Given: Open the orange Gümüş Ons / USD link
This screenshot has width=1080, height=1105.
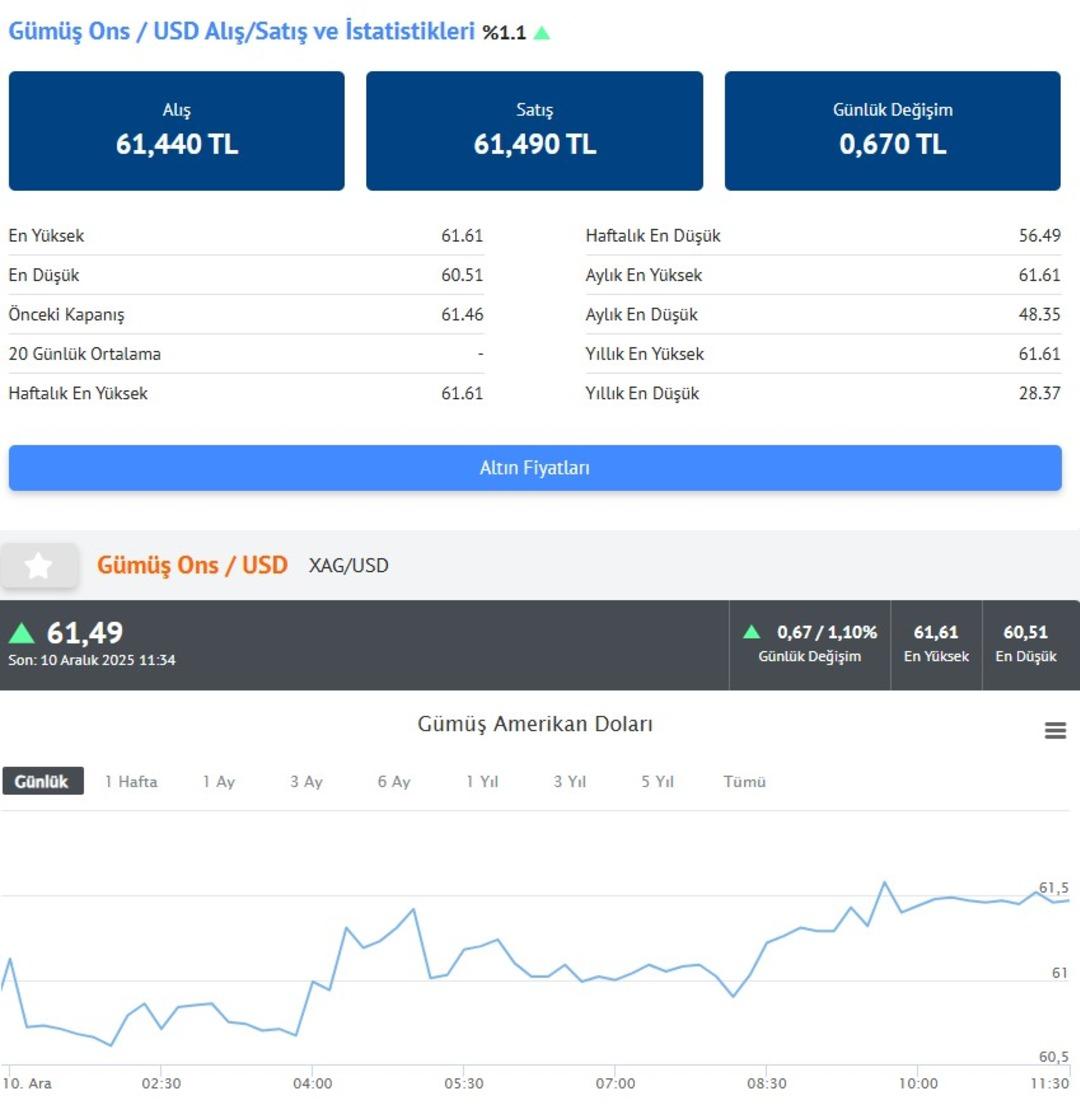Looking at the screenshot, I should (x=192, y=565).
